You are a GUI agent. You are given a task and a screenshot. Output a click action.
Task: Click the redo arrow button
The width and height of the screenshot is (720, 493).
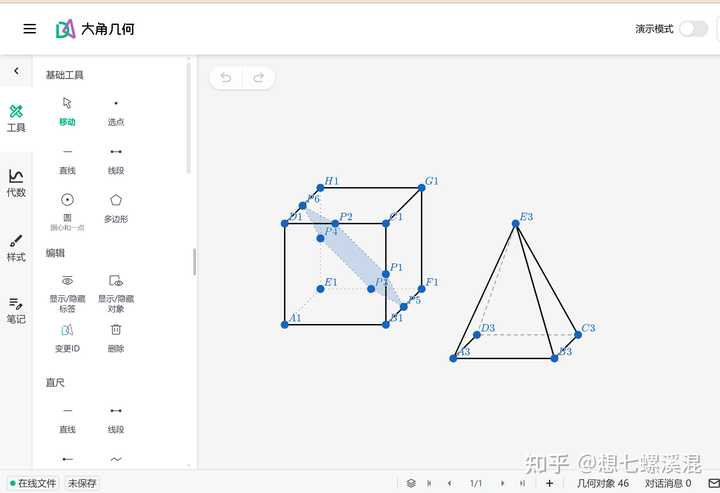tap(258, 78)
